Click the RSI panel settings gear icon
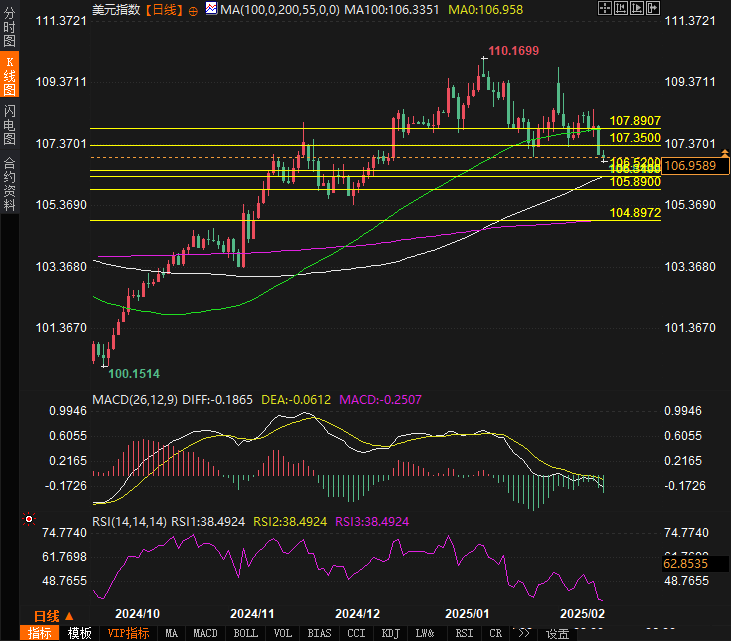Viewport: 731px width, 641px height. [x=28, y=520]
